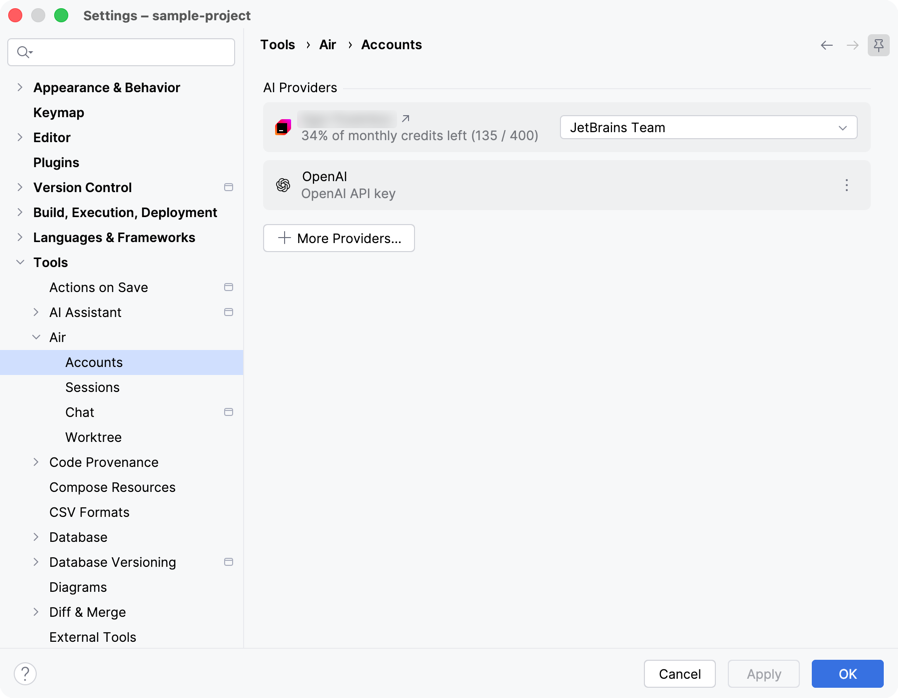
Task: Collapse the Tools section
Action: tap(20, 262)
